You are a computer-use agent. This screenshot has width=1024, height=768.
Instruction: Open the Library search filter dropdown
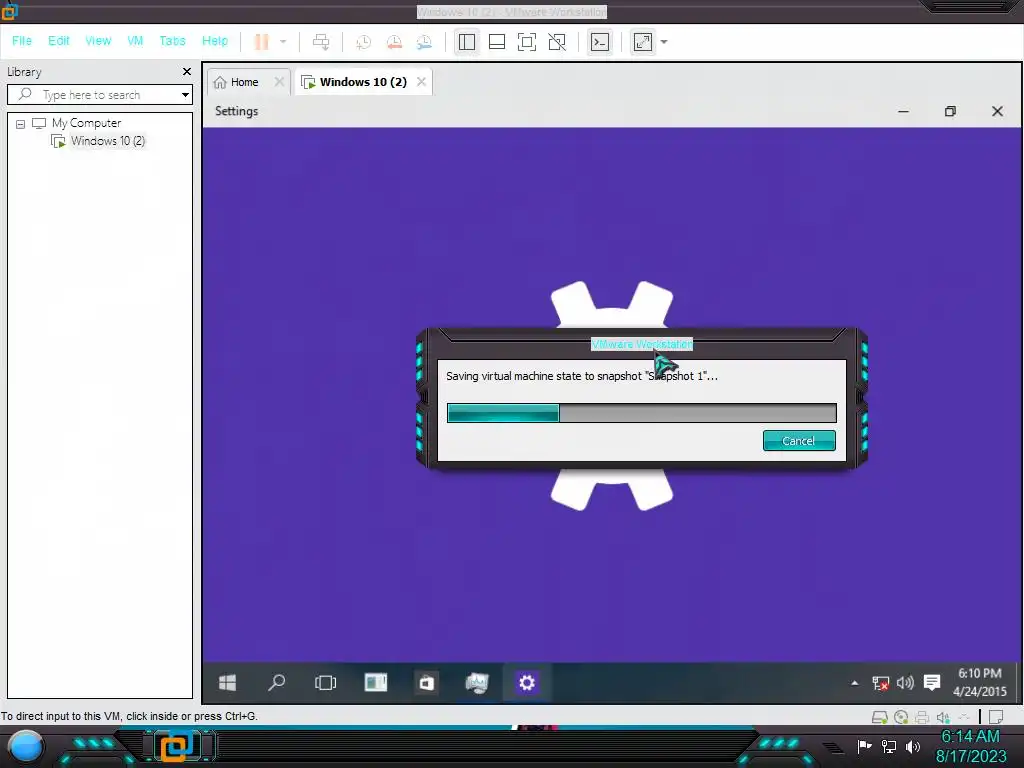185,95
